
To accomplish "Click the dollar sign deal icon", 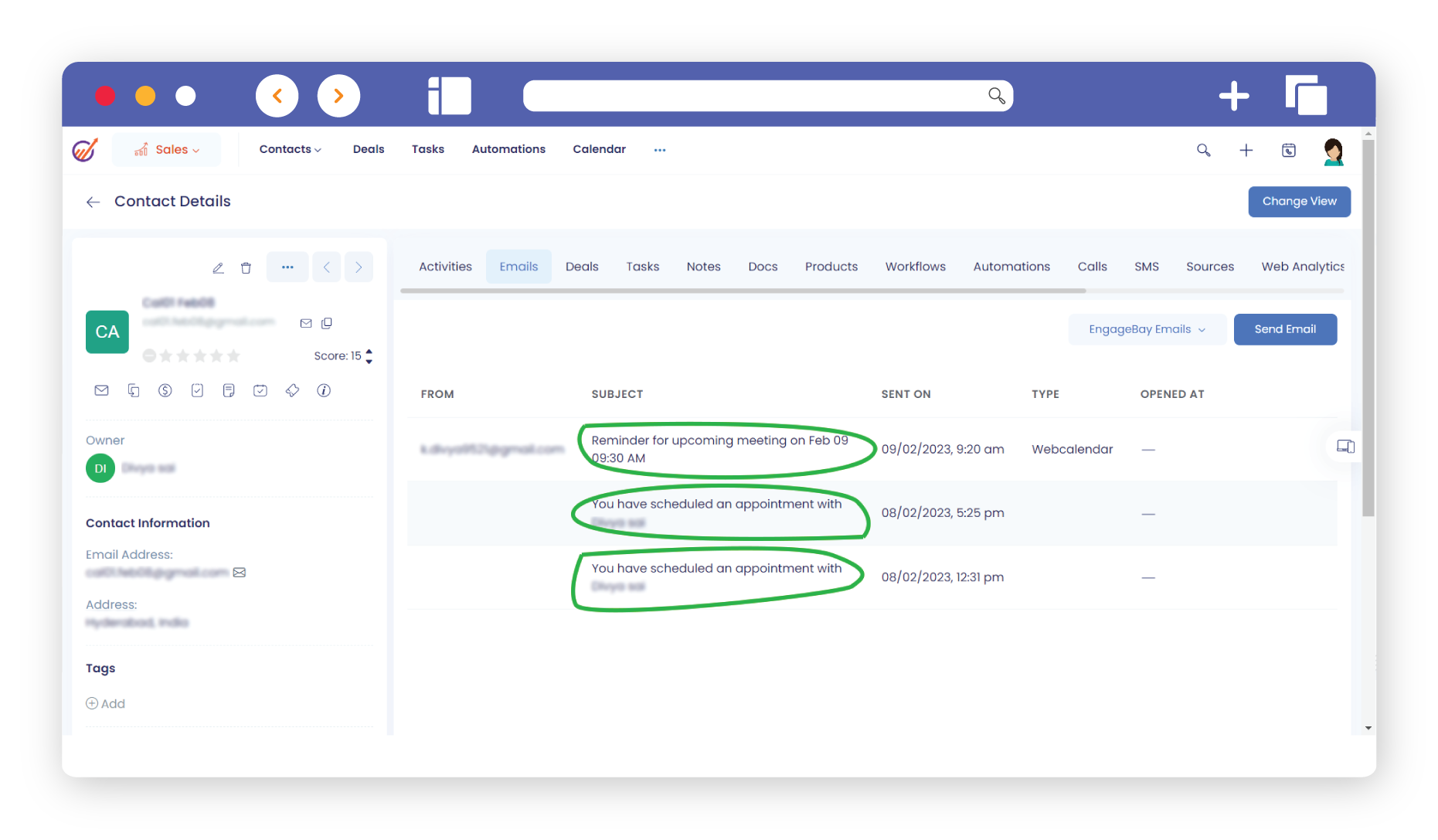I will 165,390.
